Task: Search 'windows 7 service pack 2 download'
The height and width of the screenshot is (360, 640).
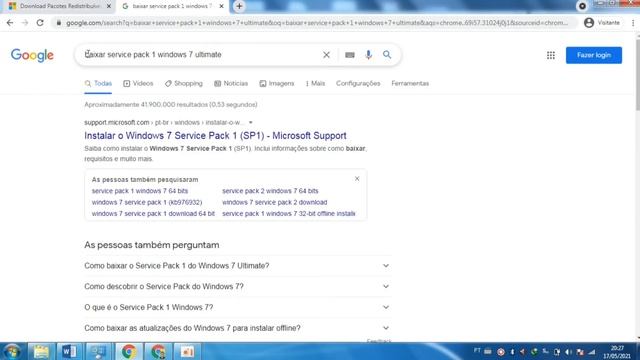Action: (x=275, y=202)
